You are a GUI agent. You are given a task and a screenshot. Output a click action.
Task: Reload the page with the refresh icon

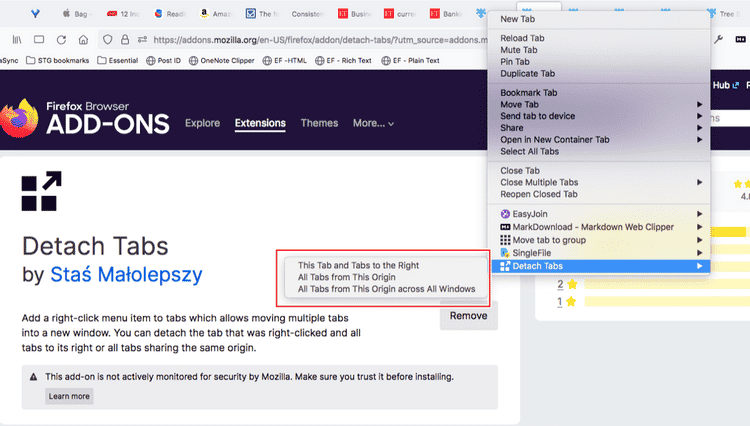click(x=61, y=40)
